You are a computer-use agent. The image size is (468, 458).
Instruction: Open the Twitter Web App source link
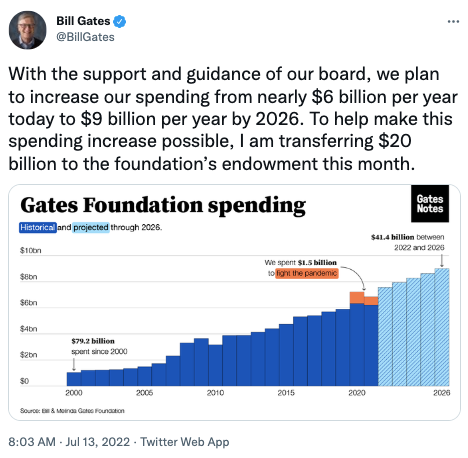185,442
